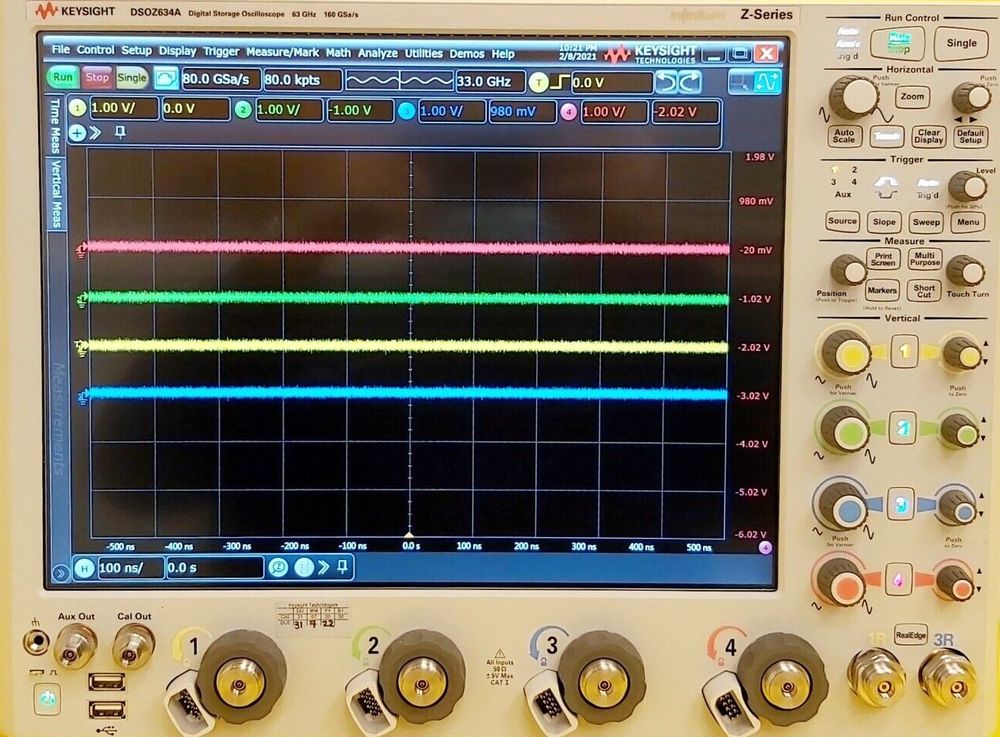Click the channel 3 blue ground marker
The height and width of the screenshot is (737, 1000).
[x=82, y=397]
